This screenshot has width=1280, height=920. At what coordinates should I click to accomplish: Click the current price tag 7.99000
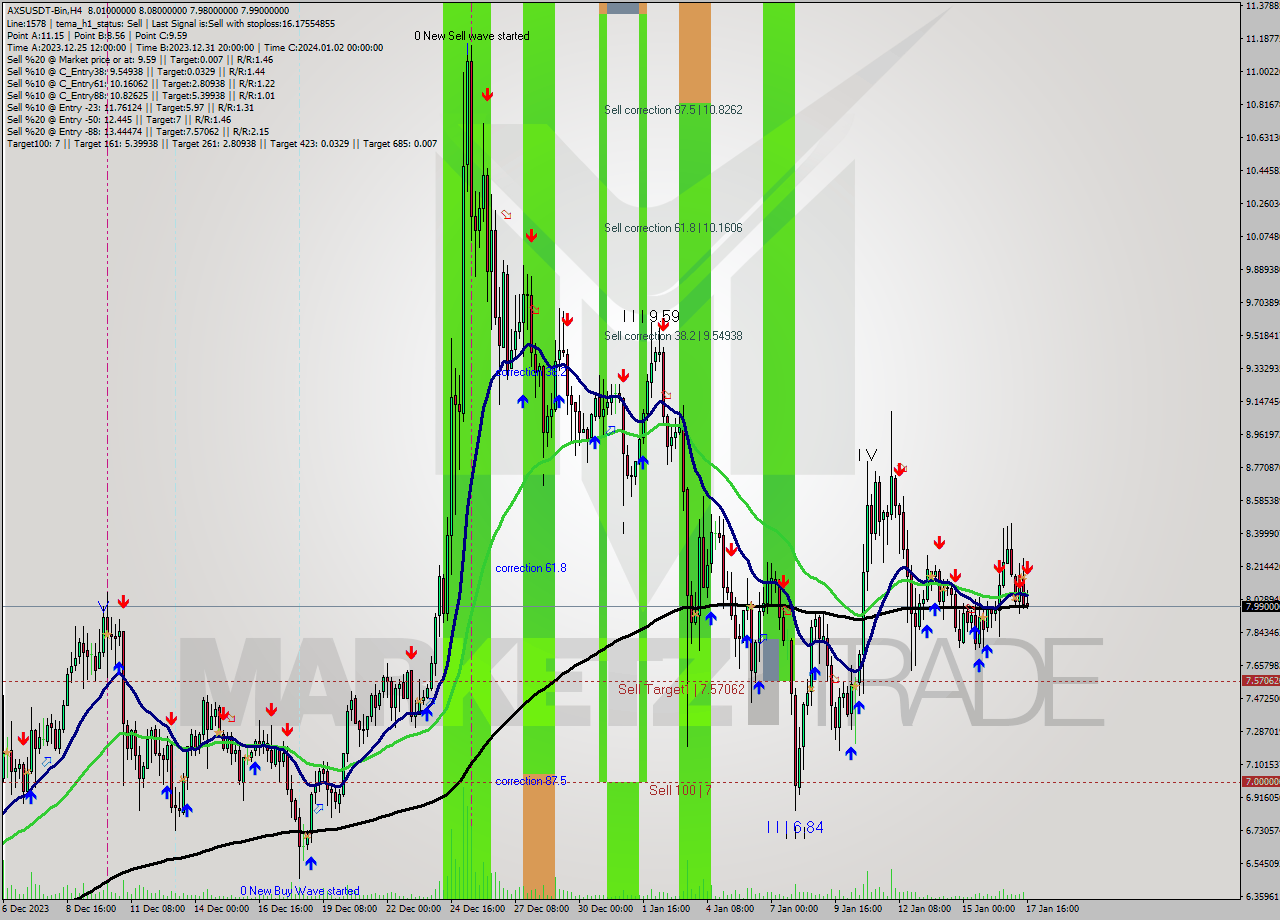pyautogui.click(x=1261, y=606)
